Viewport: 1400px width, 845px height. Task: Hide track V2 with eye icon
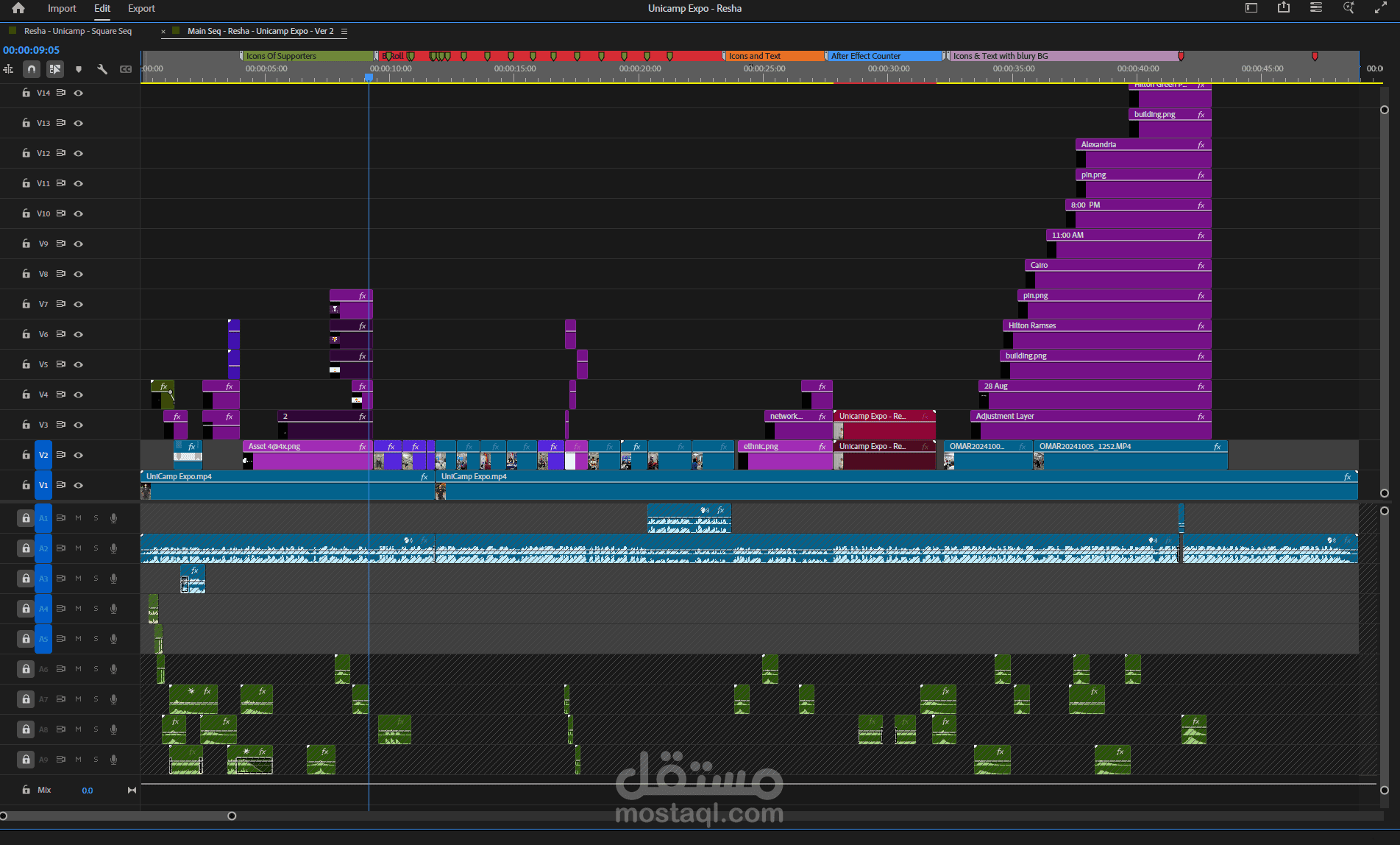click(78, 455)
